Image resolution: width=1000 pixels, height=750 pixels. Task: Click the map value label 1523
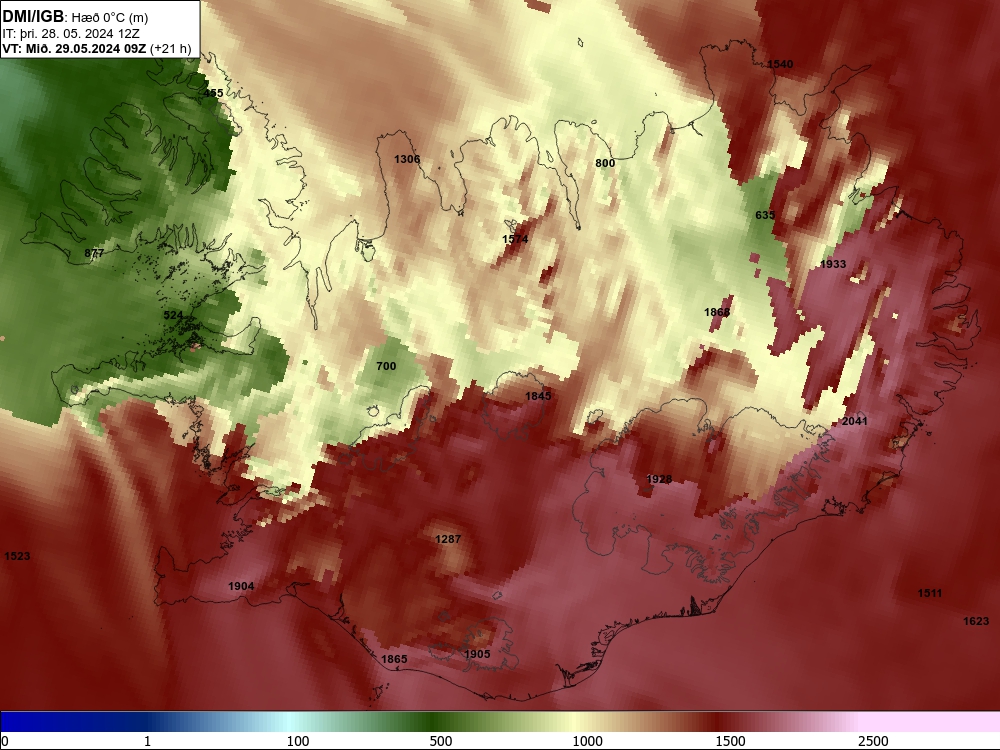17,556
